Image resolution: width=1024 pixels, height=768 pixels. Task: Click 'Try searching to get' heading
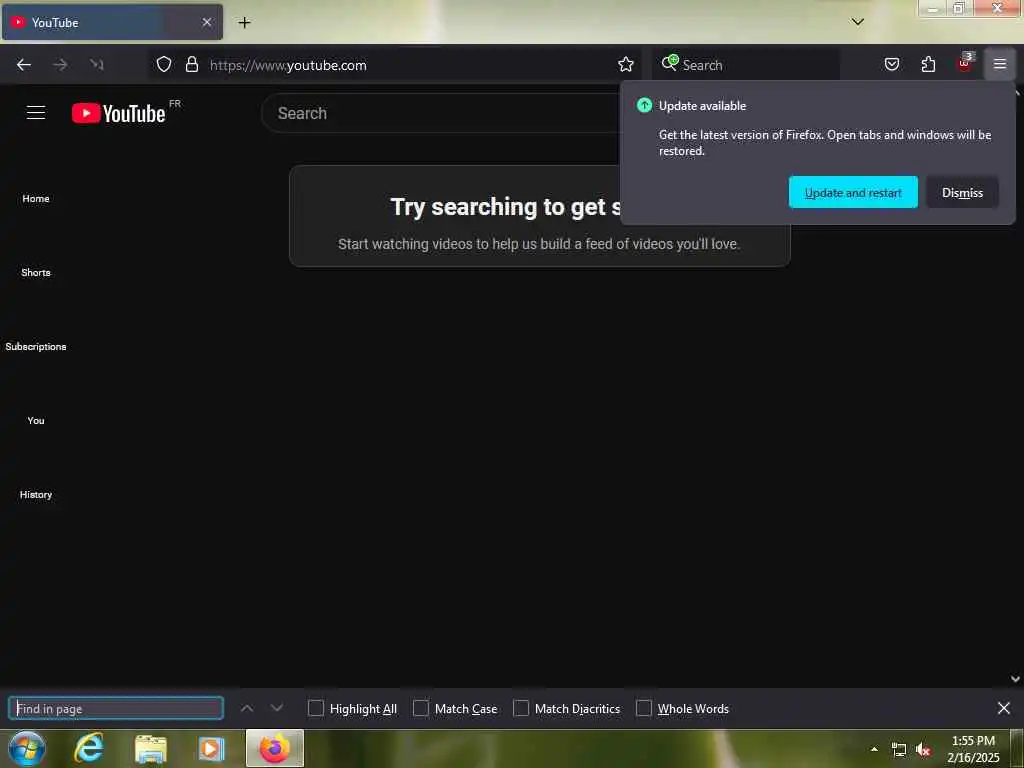click(x=505, y=206)
